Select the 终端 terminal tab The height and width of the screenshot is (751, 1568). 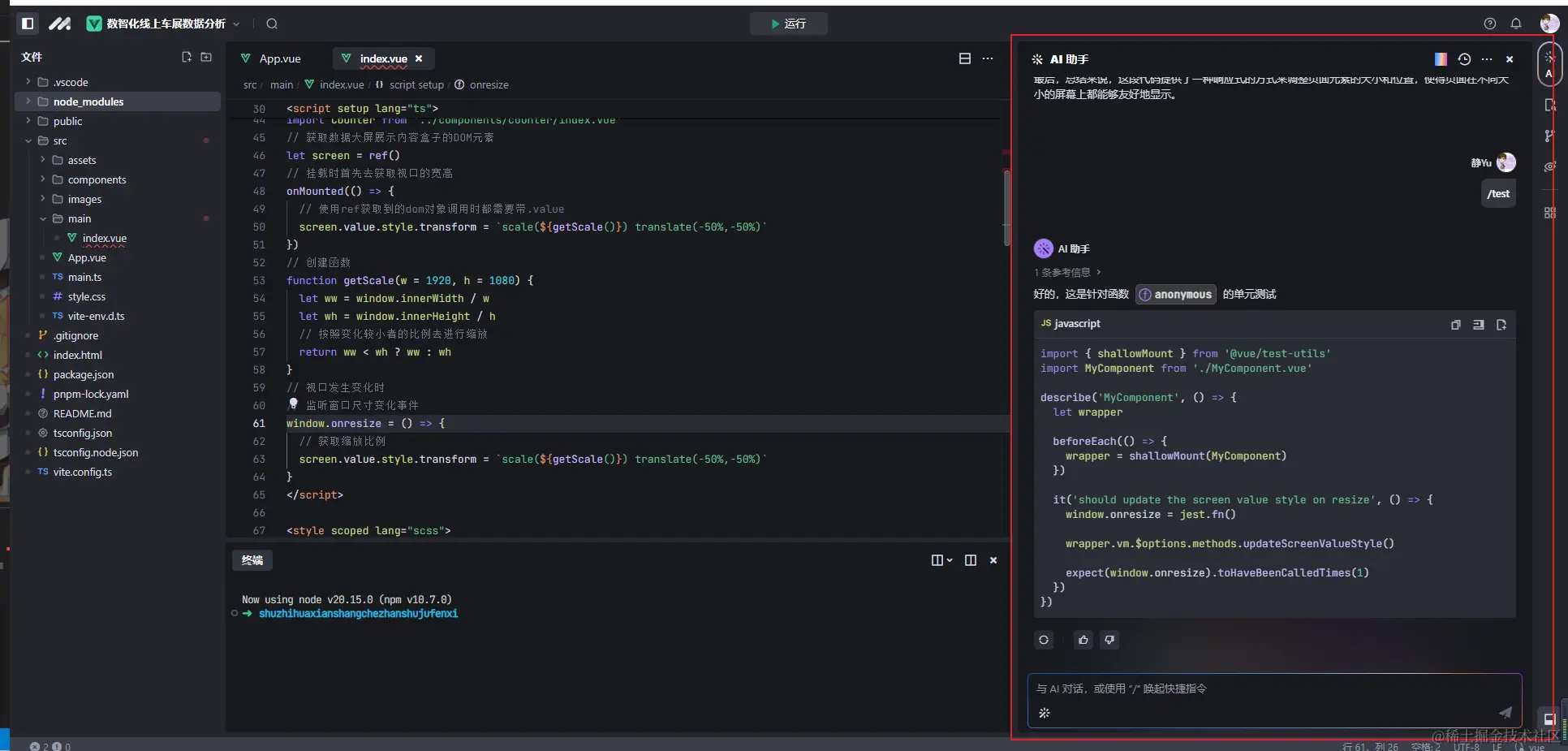coord(252,560)
